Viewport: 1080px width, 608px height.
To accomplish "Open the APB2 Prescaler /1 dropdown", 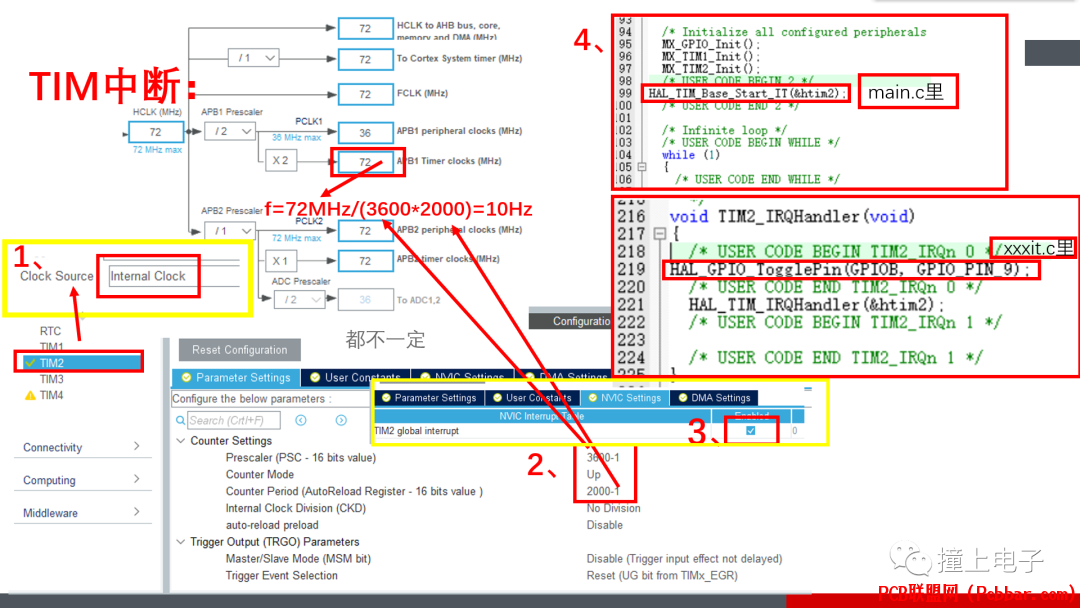I will click(230, 231).
